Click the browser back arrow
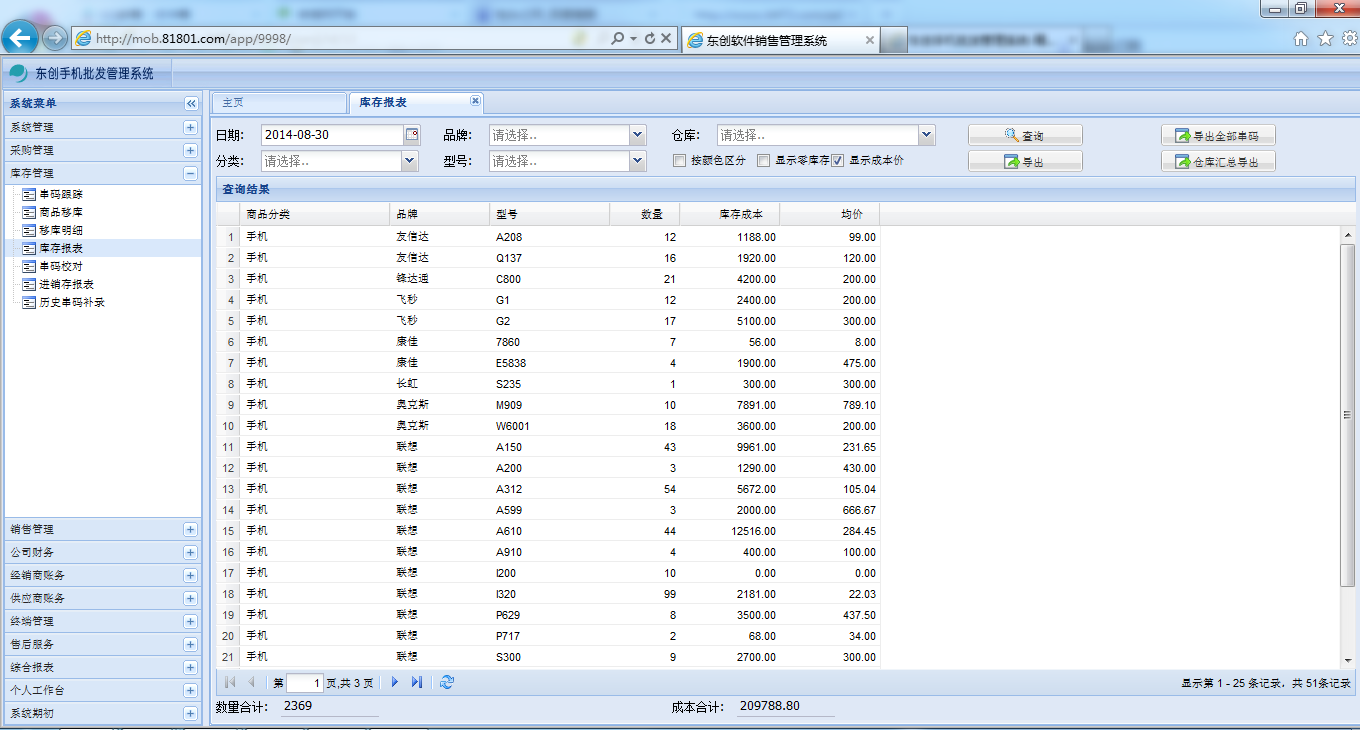1360x730 pixels. coord(20,38)
